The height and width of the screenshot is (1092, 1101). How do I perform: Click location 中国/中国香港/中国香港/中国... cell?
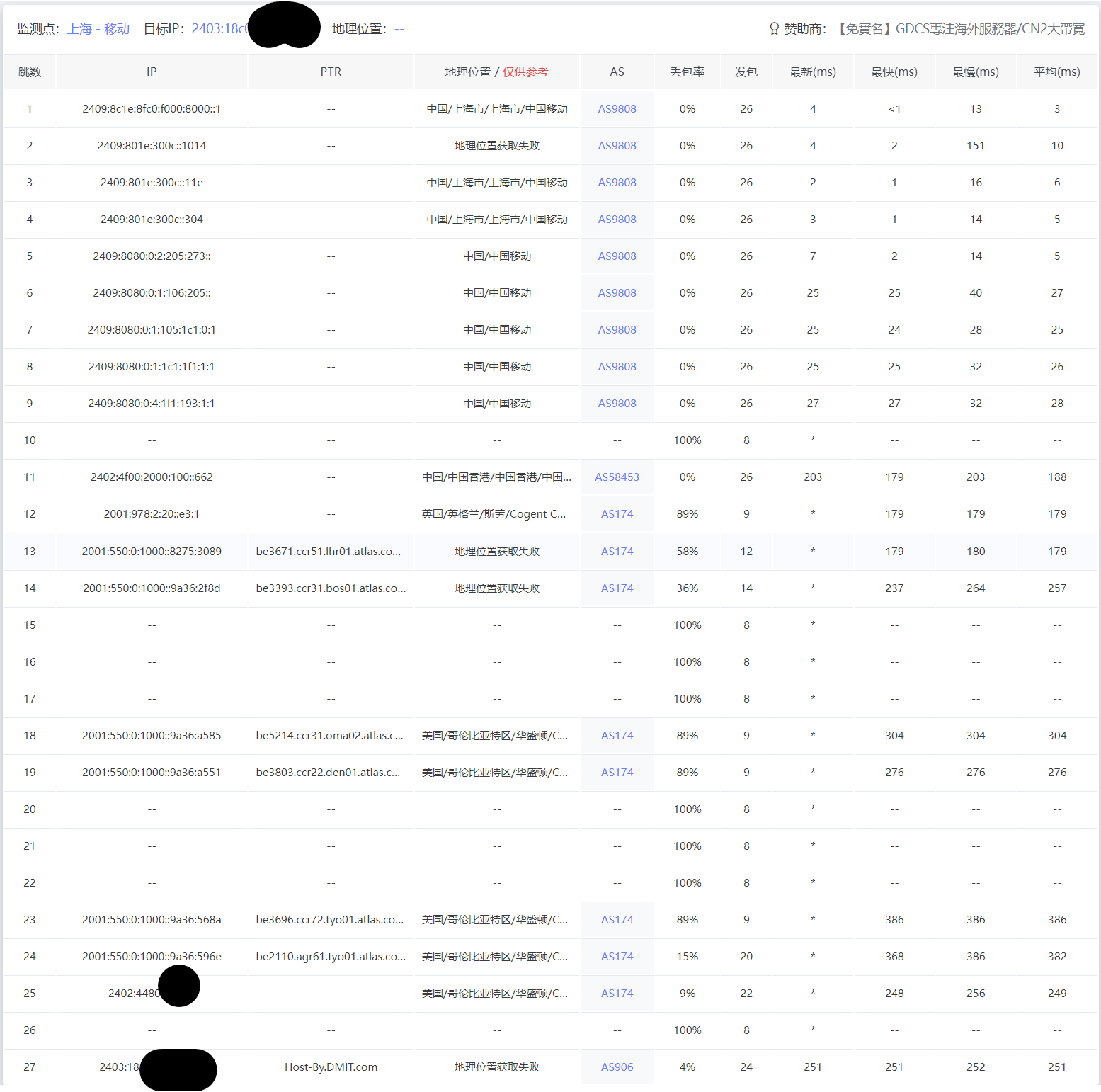[x=496, y=477]
